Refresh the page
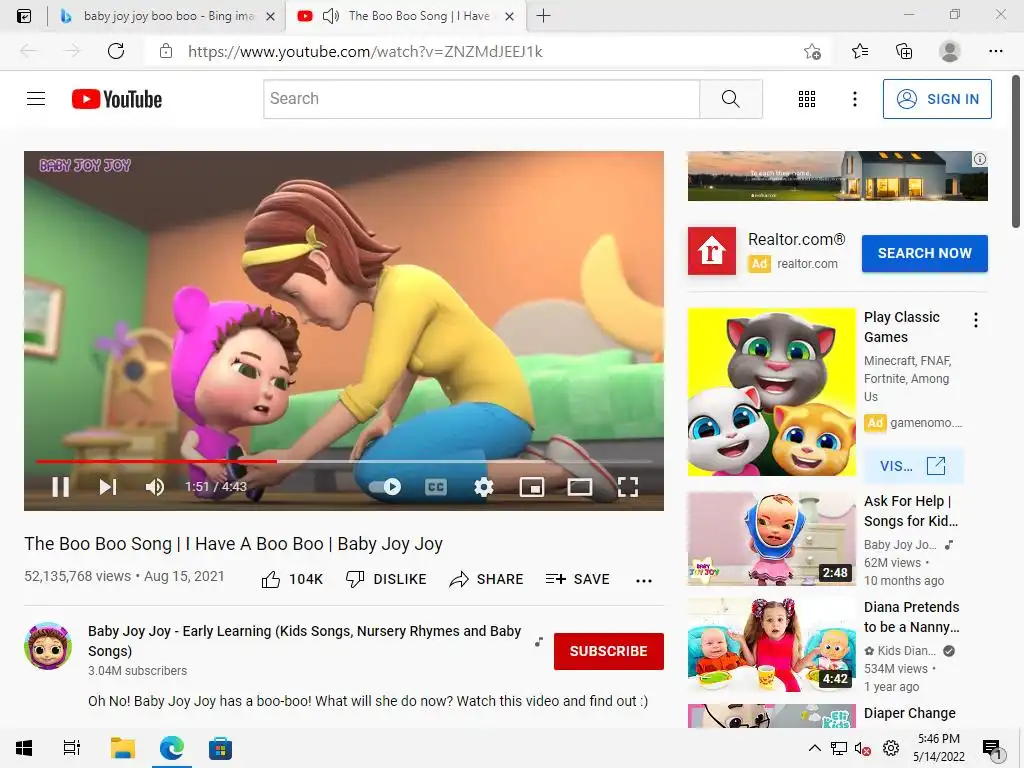 tap(116, 51)
